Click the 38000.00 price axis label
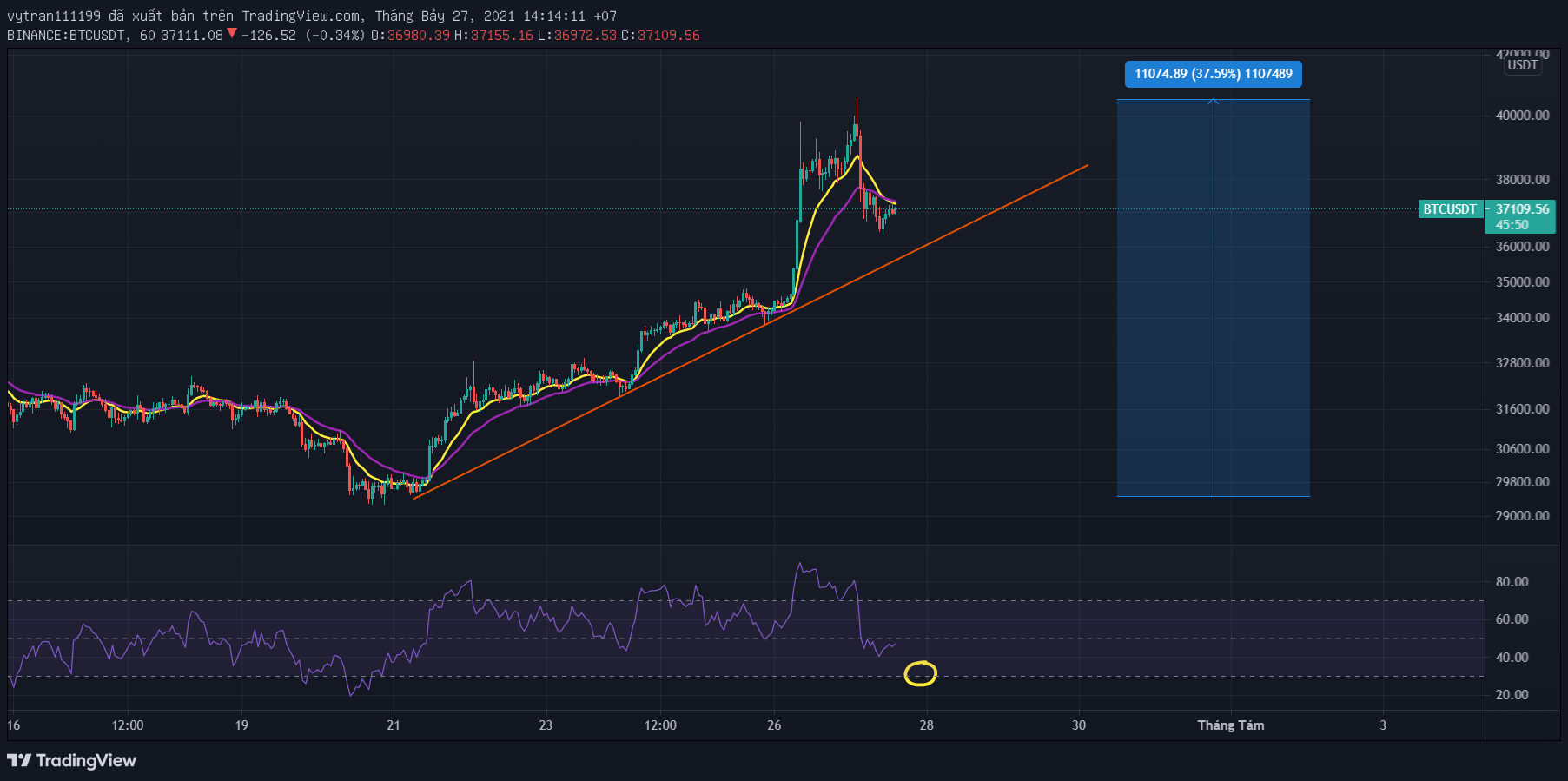Viewport: 1568px width, 781px height. 1522,180
